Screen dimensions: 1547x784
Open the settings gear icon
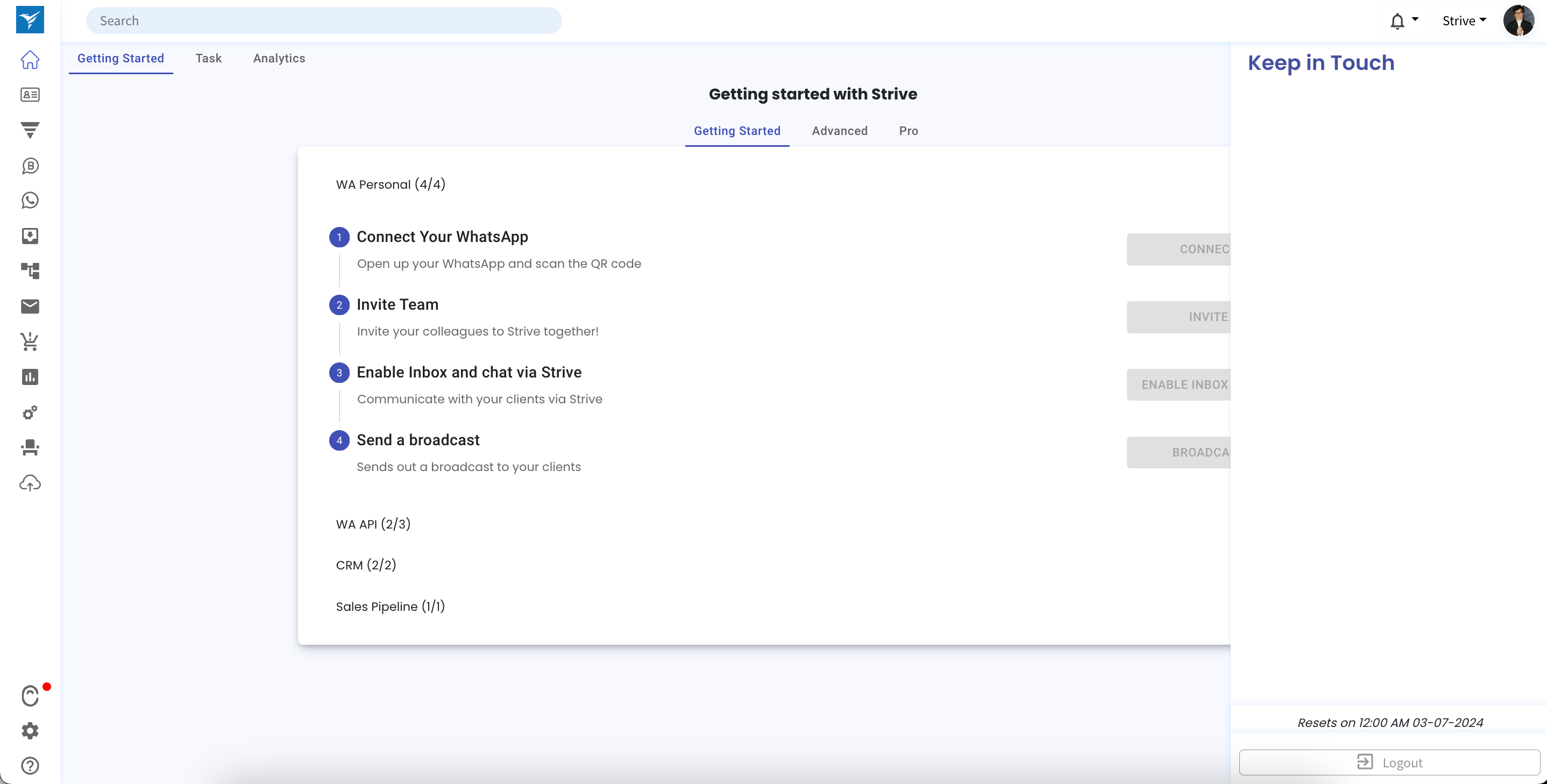click(30, 731)
